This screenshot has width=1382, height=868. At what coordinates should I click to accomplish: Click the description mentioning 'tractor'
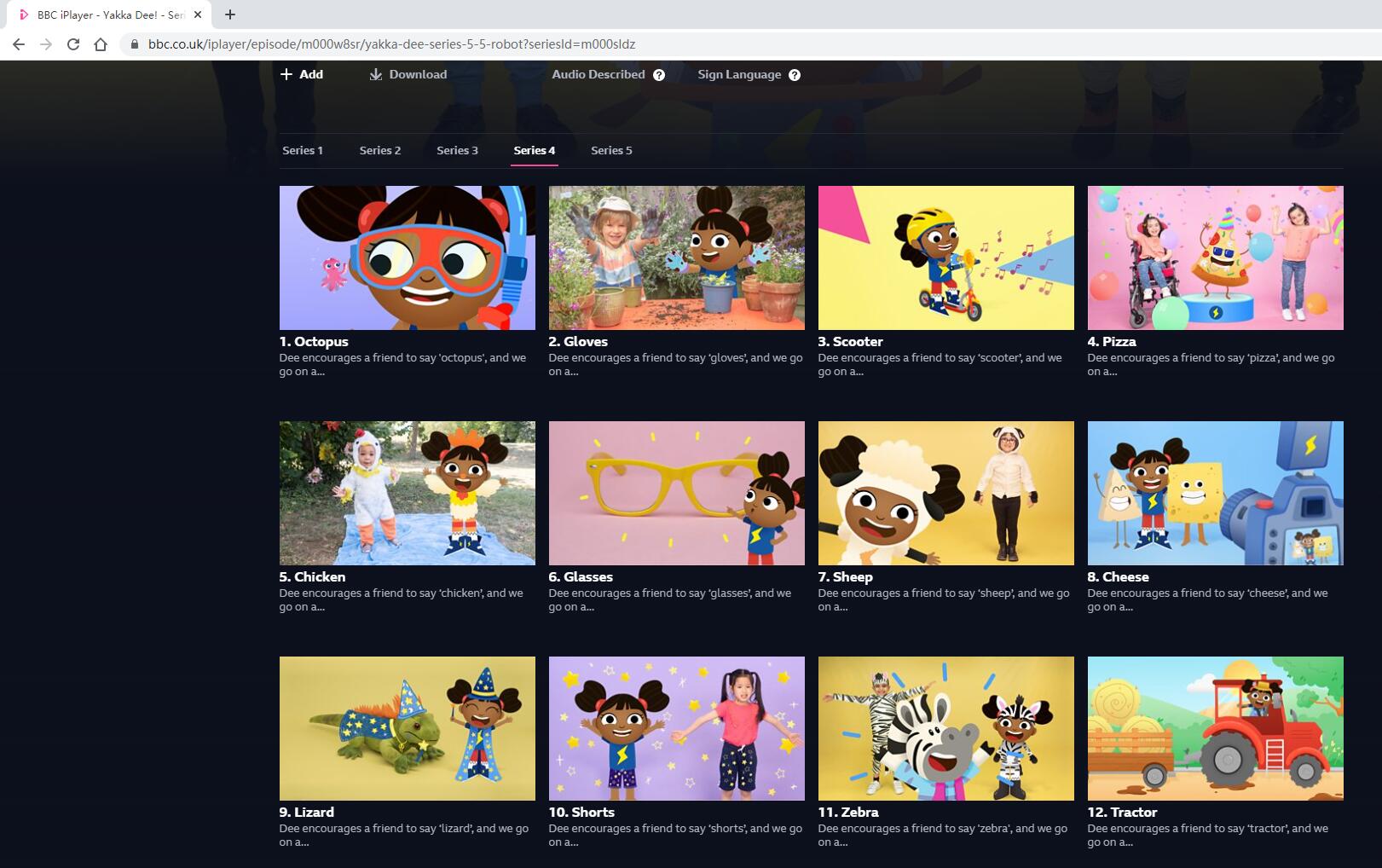pos(1208,835)
